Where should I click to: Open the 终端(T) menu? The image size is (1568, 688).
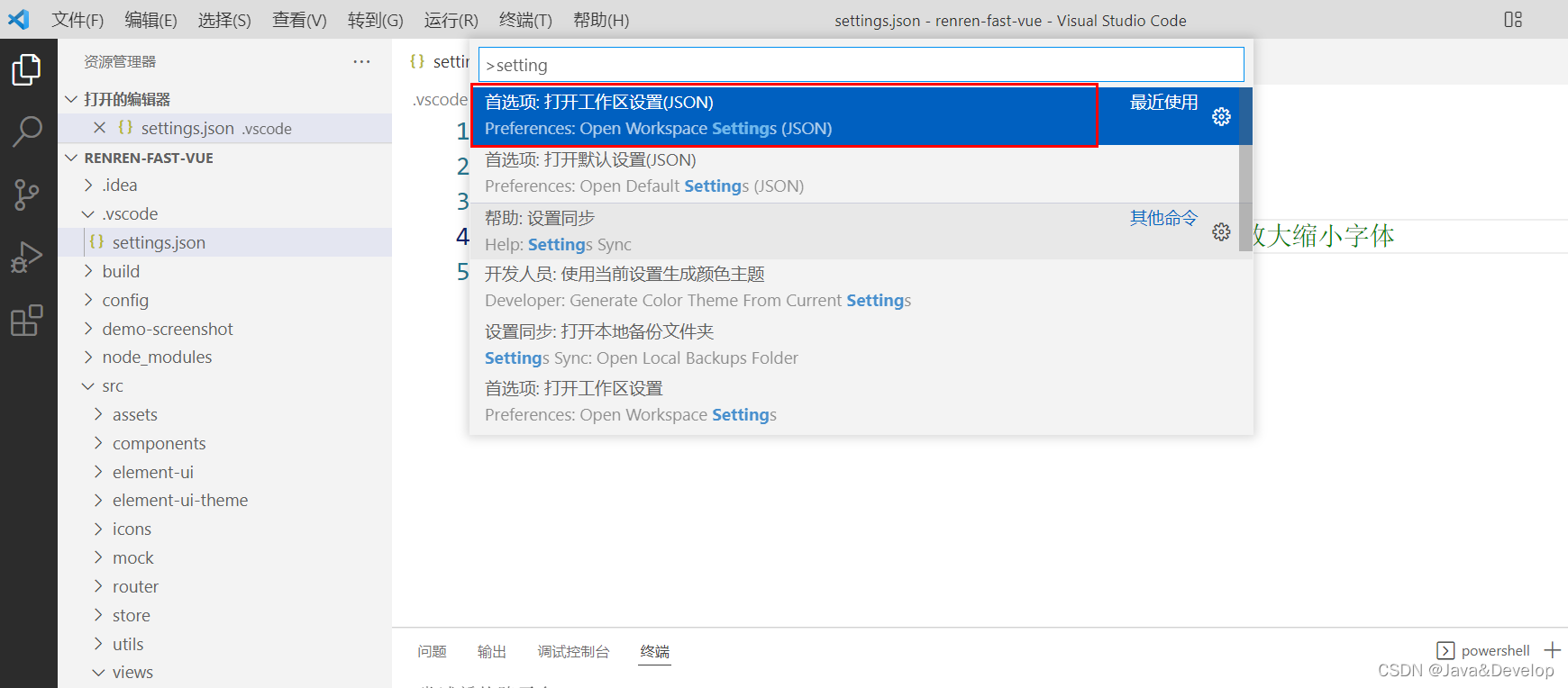pyautogui.click(x=525, y=20)
